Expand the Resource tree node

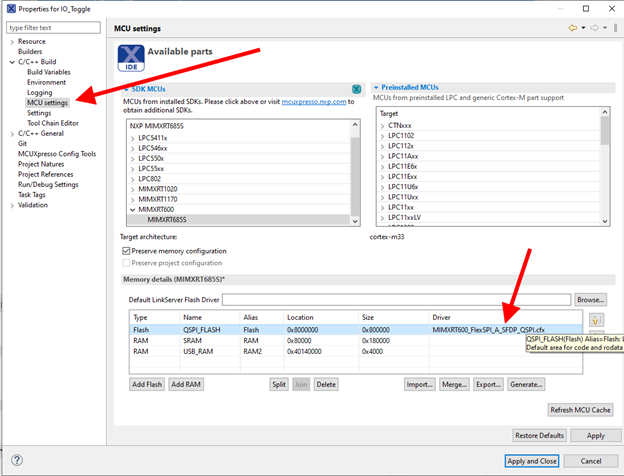coord(12,42)
